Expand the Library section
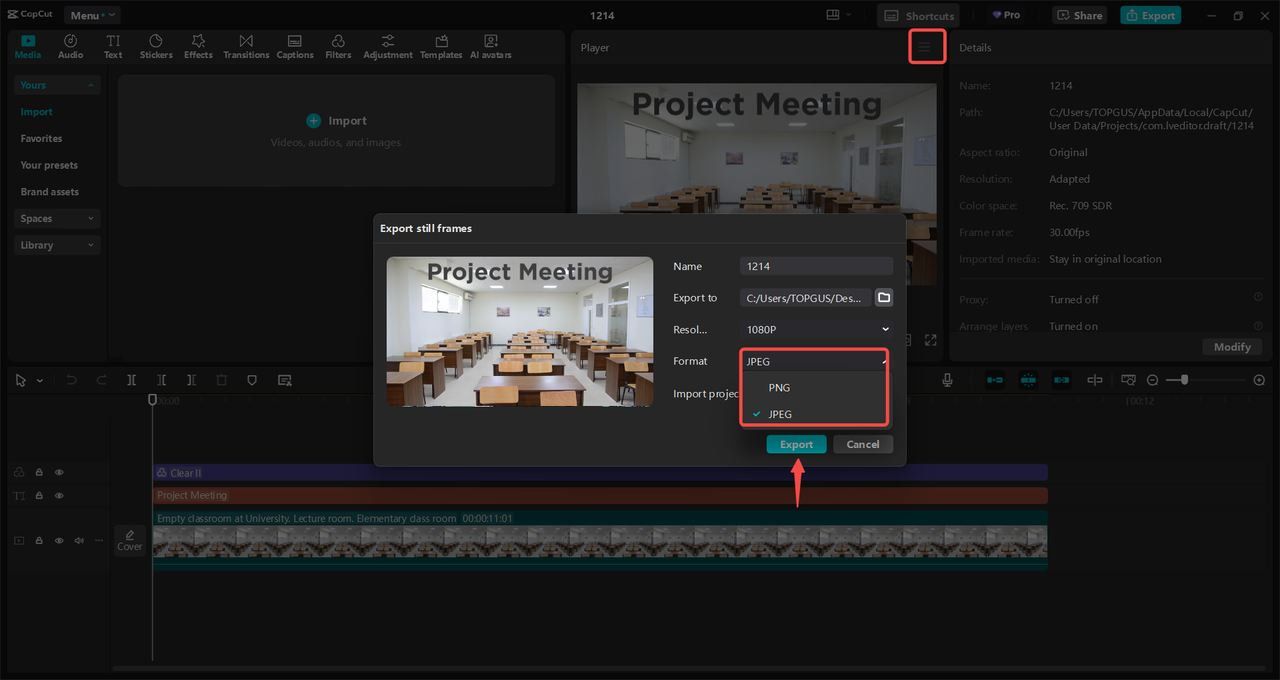Screen dimensions: 1280x680 coord(57,245)
